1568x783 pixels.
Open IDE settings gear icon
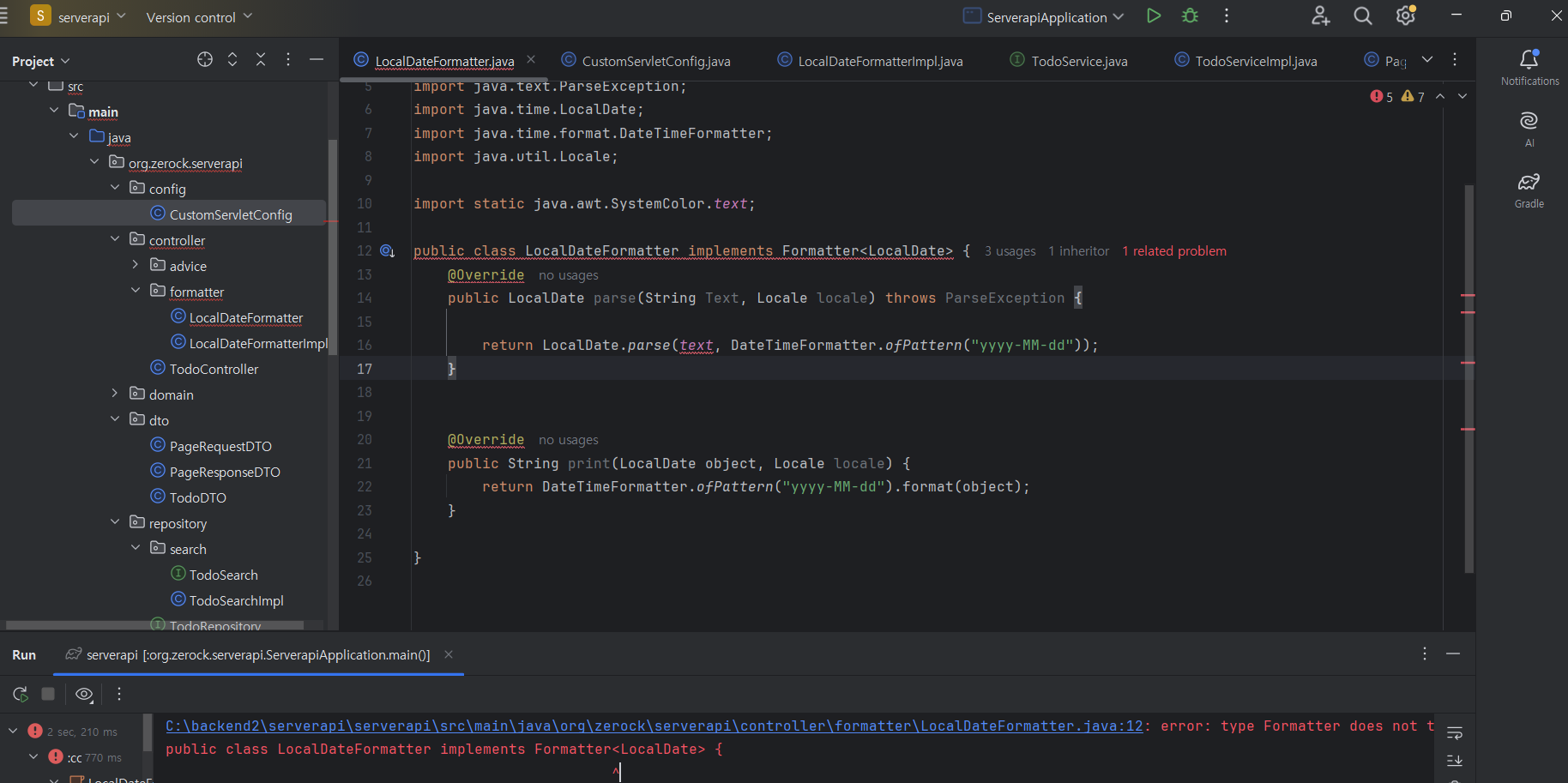[x=1406, y=16]
